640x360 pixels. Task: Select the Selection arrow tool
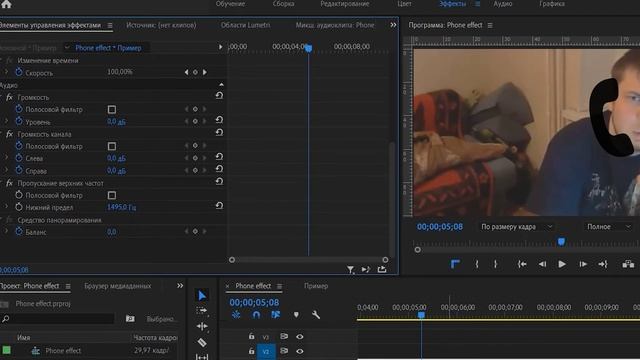pos(202,295)
